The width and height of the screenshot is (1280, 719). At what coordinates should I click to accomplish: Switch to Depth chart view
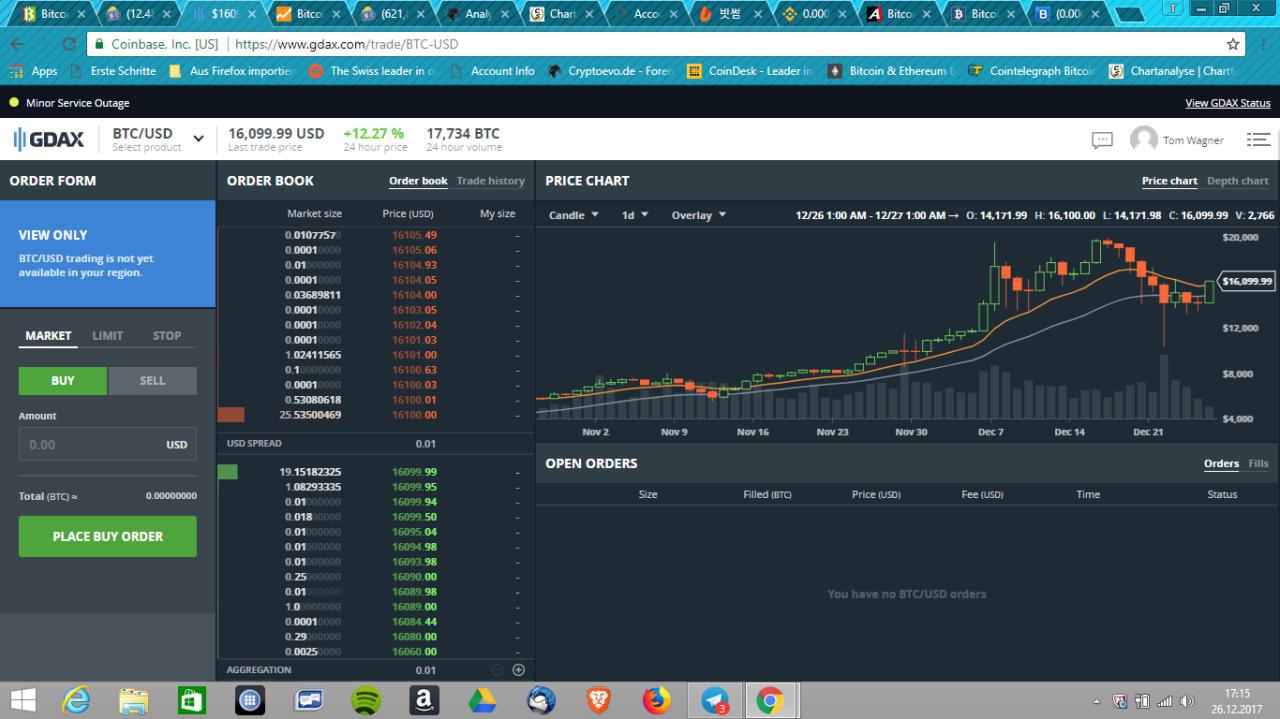tap(1238, 181)
